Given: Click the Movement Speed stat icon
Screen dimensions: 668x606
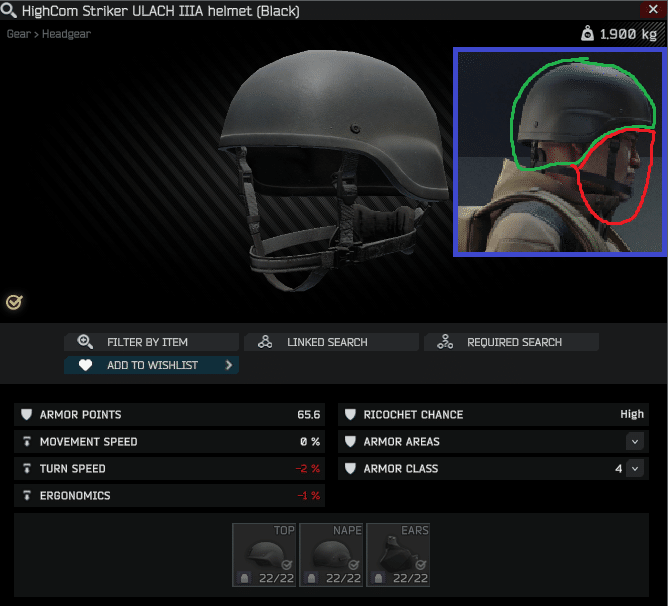Looking at the screenshot, I should (27, 442).
